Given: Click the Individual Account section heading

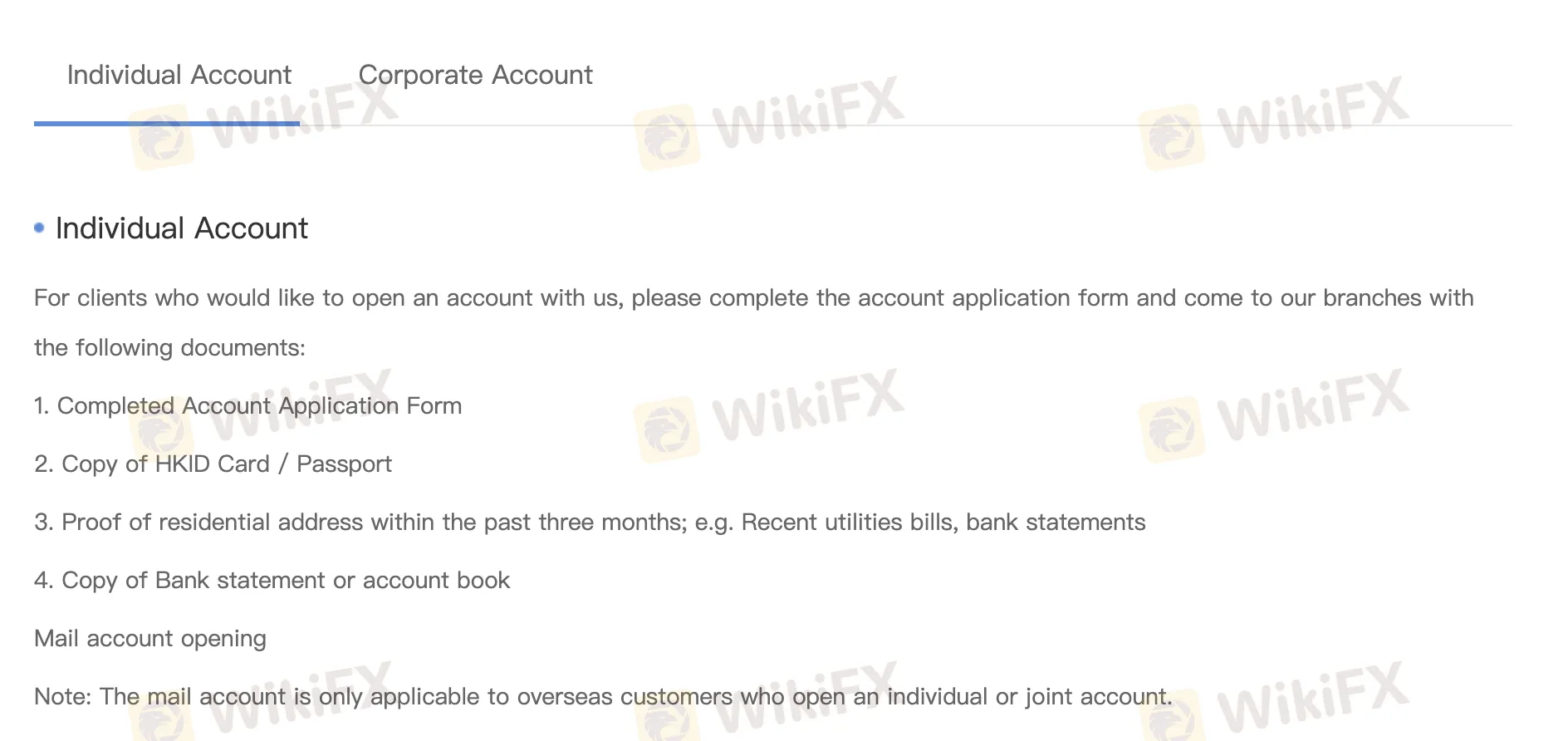Looking at the screenshot, I should coord(182,228).
